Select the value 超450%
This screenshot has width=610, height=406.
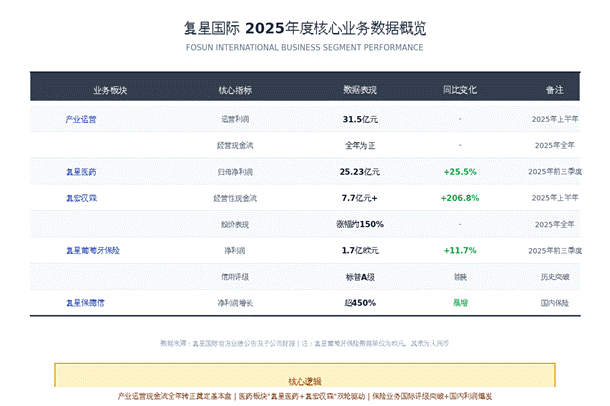[360, 303]
